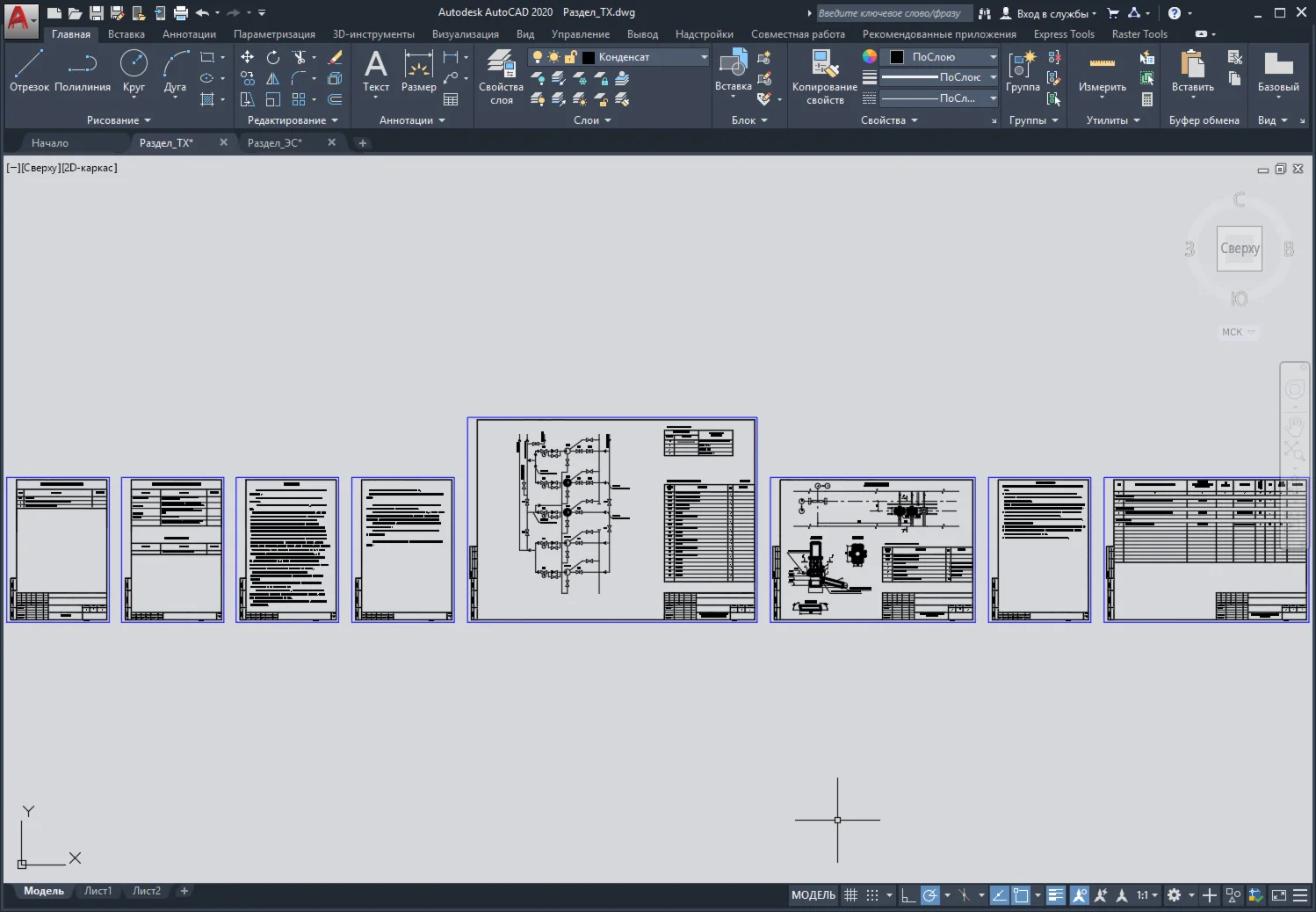Toggle object snap tracking in status bar
This screenshot has height=912, width=1316.
[1000, 895]
